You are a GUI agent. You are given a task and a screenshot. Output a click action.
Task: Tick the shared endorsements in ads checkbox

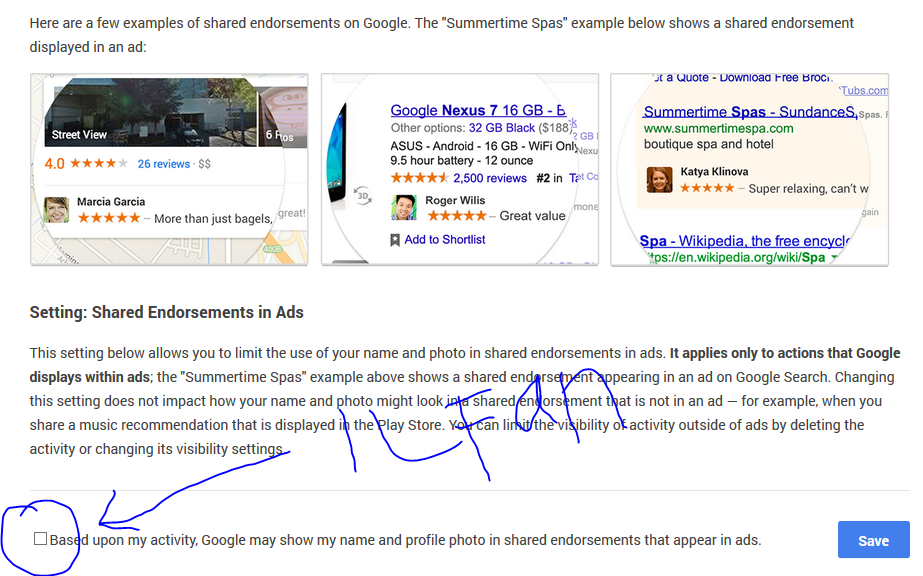(40, 538)
